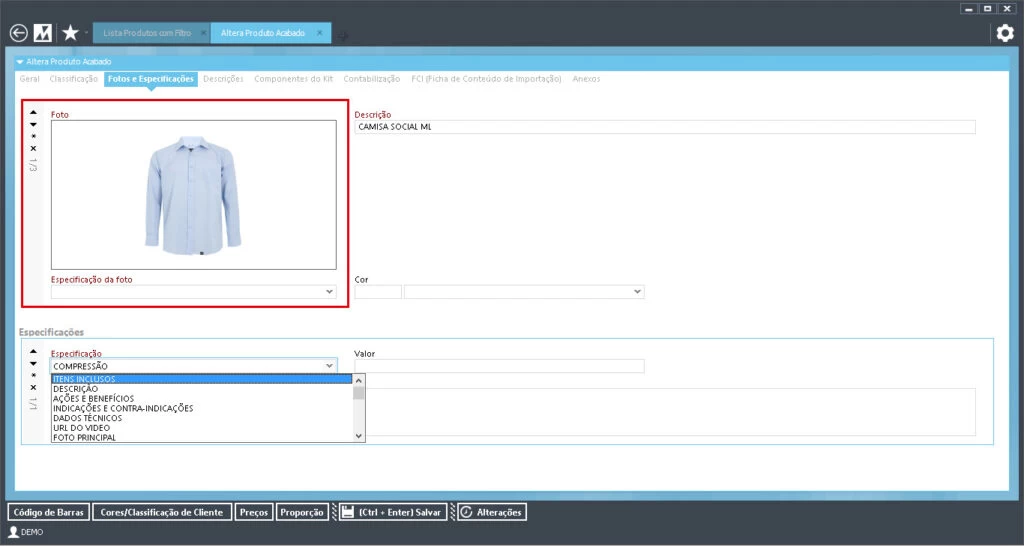Click the application logo home icon
1024x547 pixels.
[43, 33]
